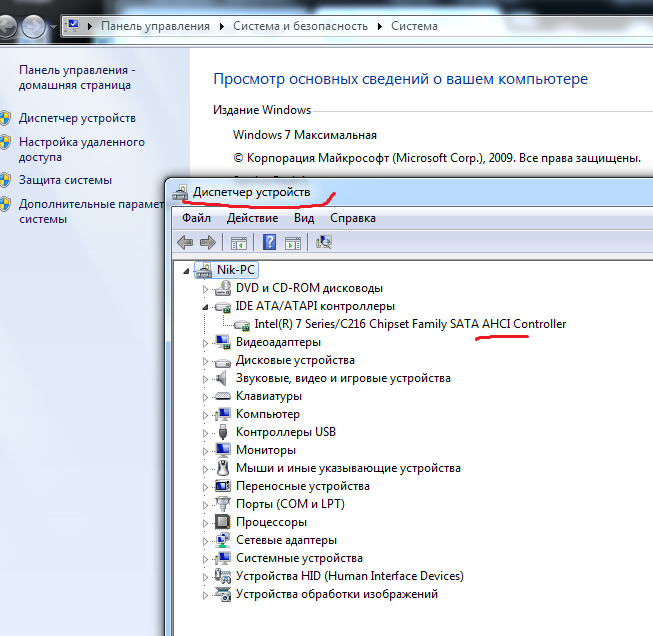Click the Мониторы monitor icon
The width and height of the screenshot is (653, 636).
pos(223,450)
